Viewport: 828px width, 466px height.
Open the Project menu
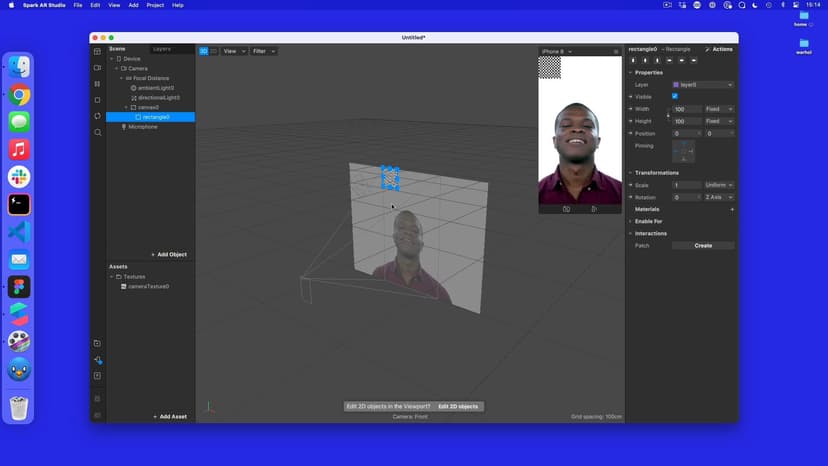point(155,5)
